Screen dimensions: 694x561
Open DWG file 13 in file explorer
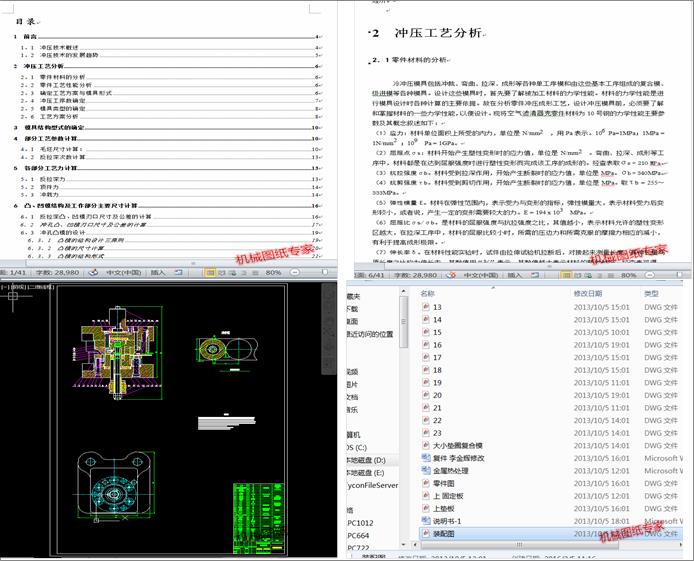click(x=550, y=307)
